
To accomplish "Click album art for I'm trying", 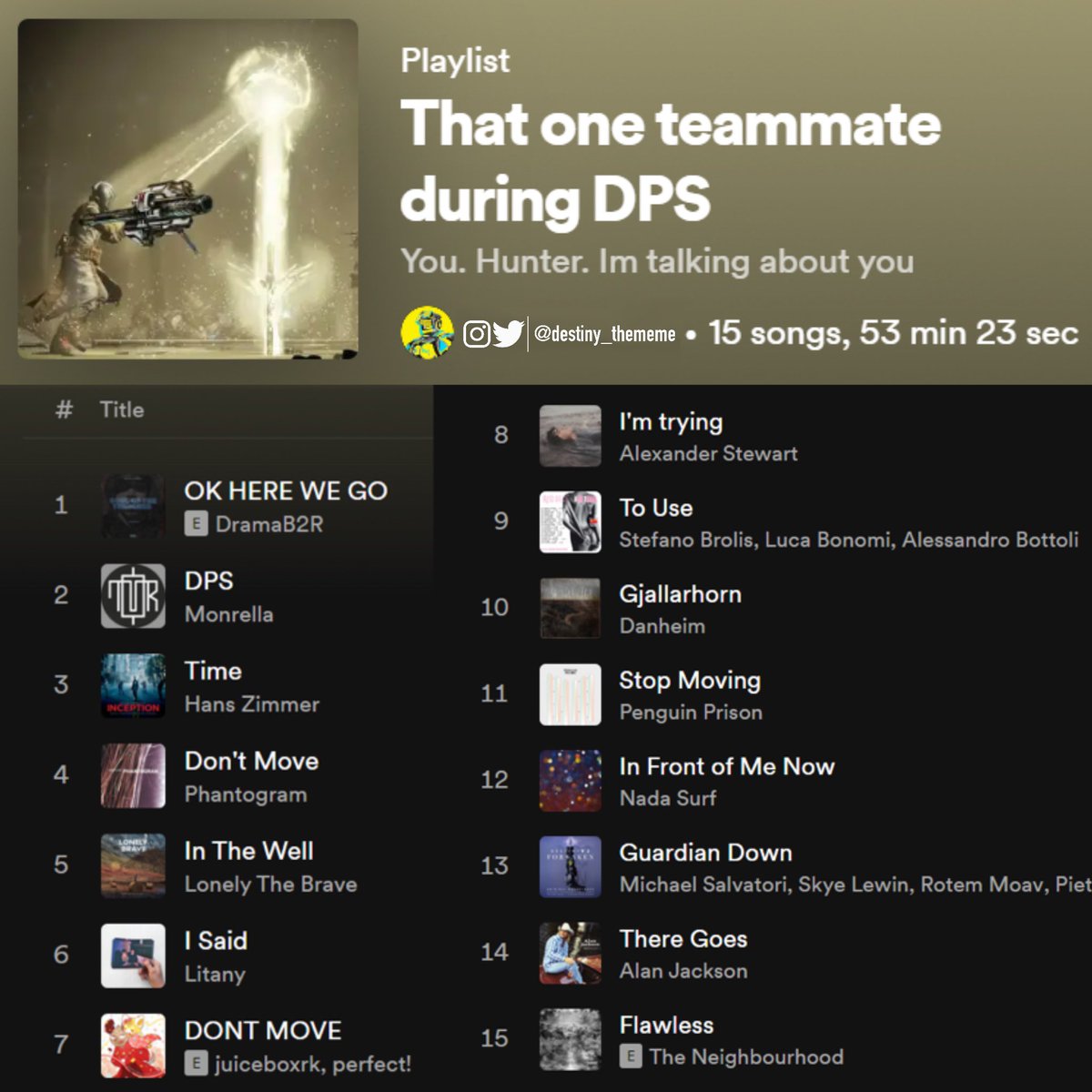I will pos(570,436).
